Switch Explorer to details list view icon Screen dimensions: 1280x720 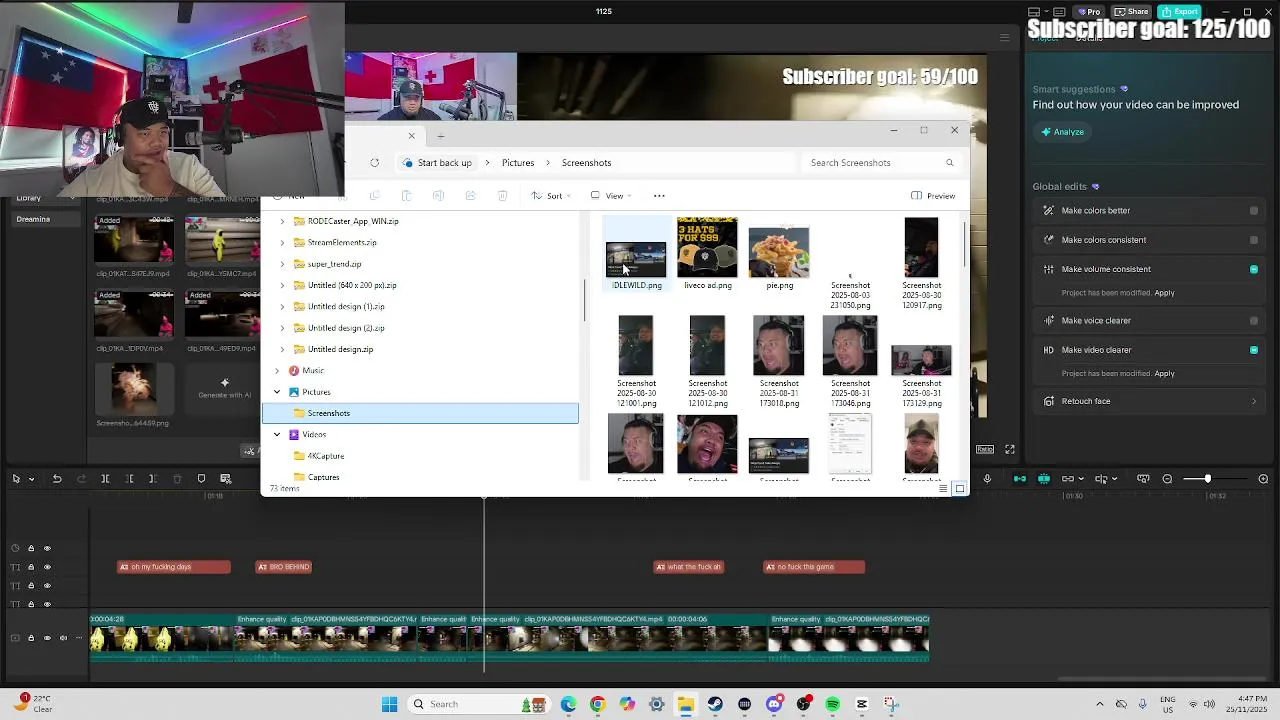tap(943, 489)
